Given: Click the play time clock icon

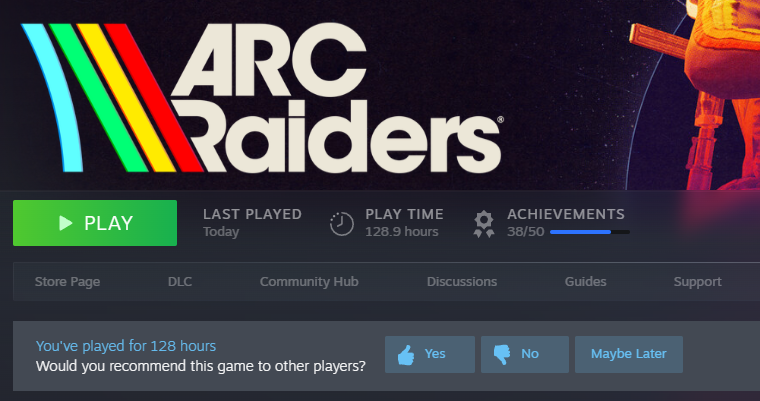Looking at the screenshot, I should 342,224.
